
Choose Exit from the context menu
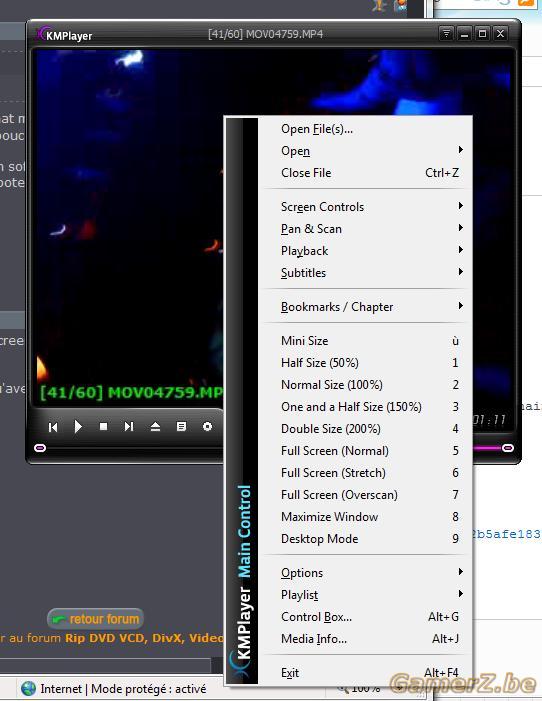point(365,672)
